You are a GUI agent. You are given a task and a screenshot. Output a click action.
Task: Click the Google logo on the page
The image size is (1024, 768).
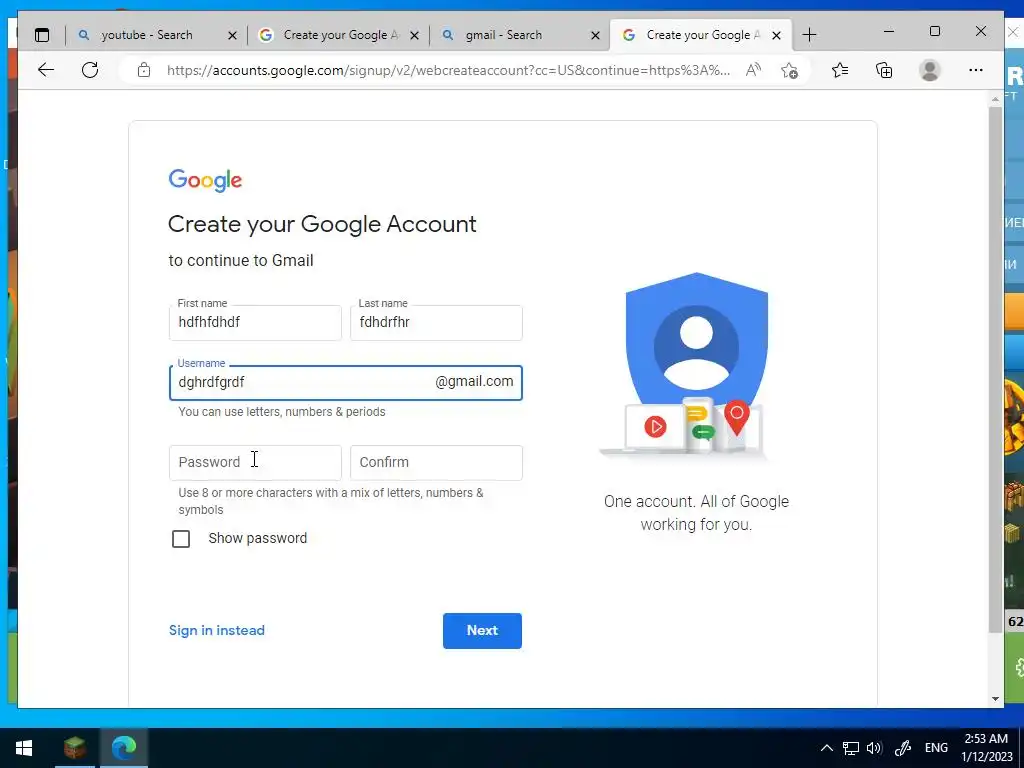click(x=205, y=180)
